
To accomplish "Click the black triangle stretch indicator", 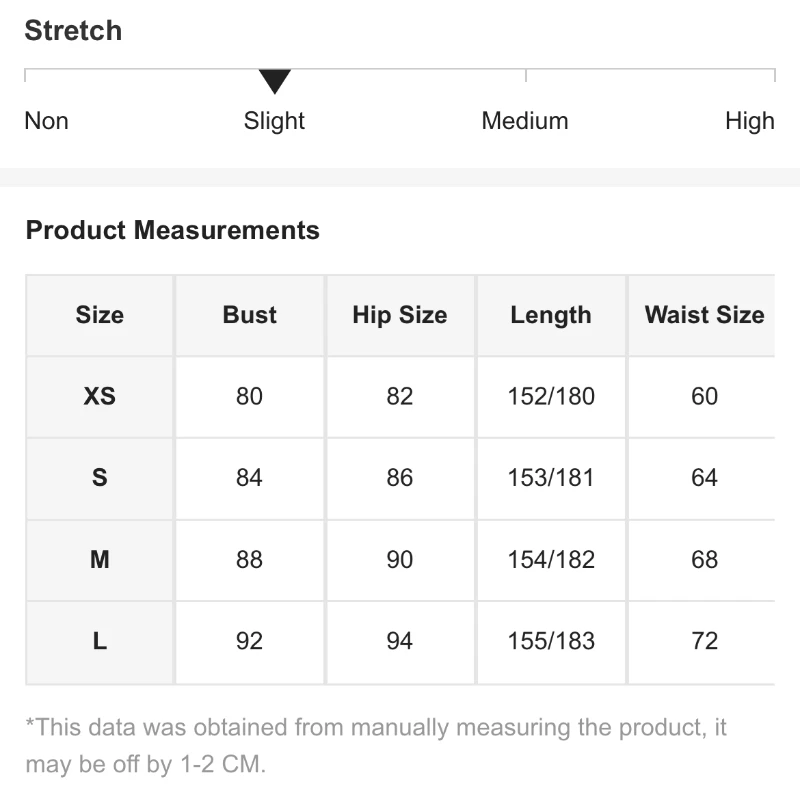I will coord(274,81).
